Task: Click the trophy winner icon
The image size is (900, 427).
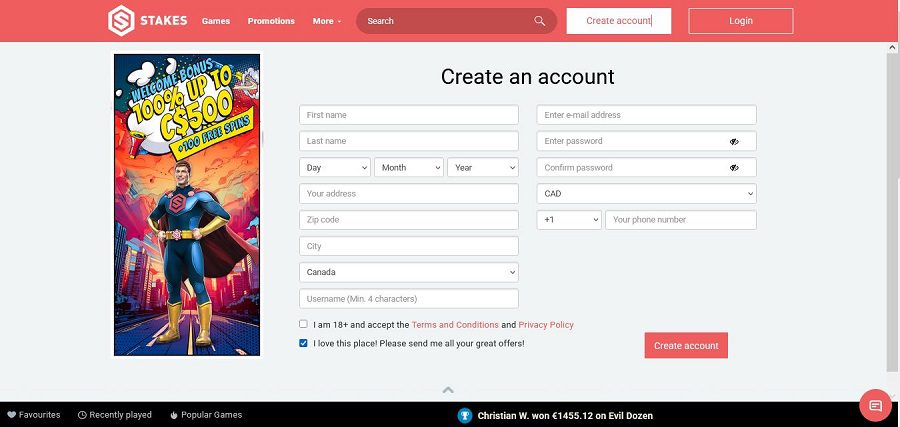Action: tap(465, 416)
